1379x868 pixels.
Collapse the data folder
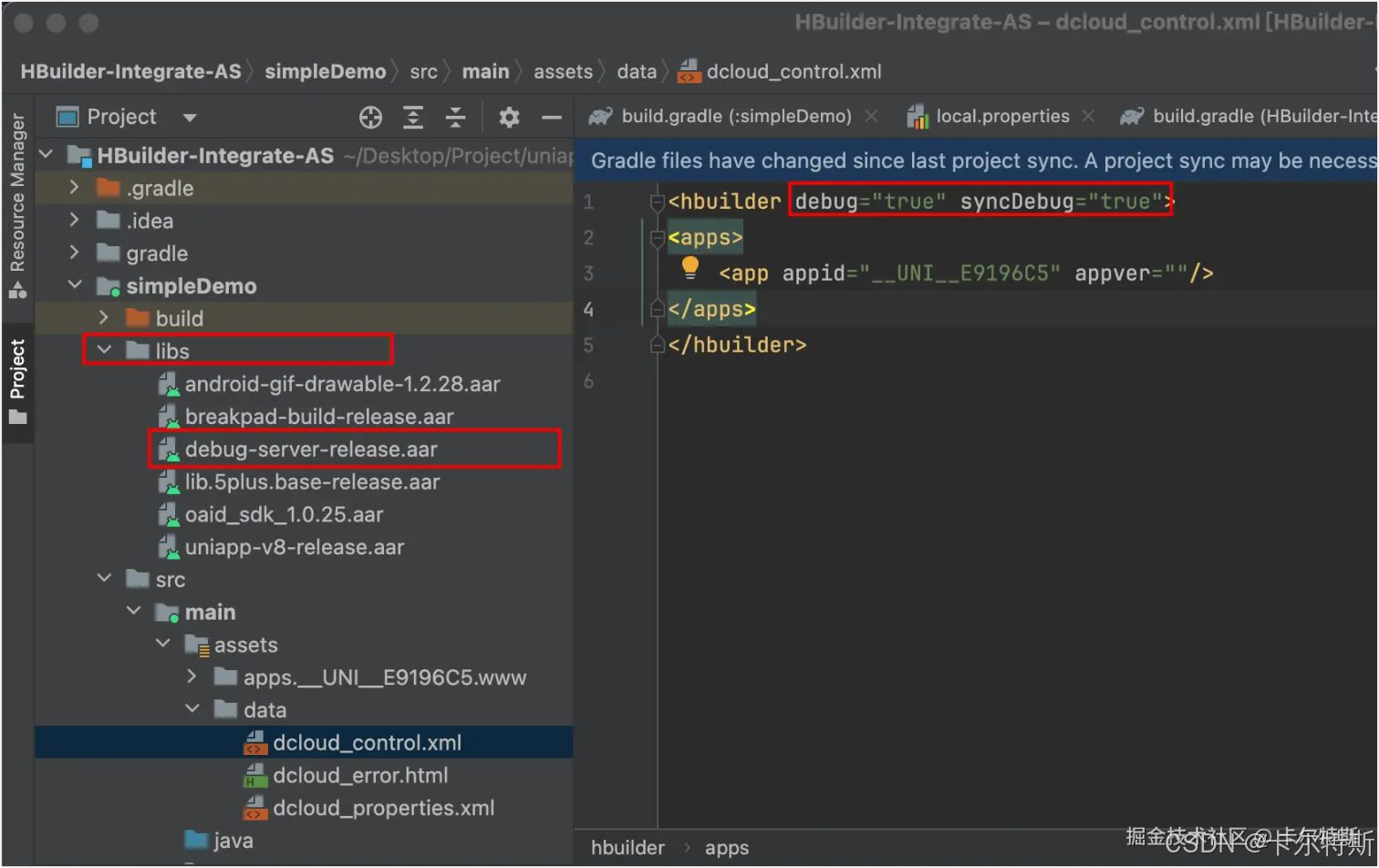(192, 708)
